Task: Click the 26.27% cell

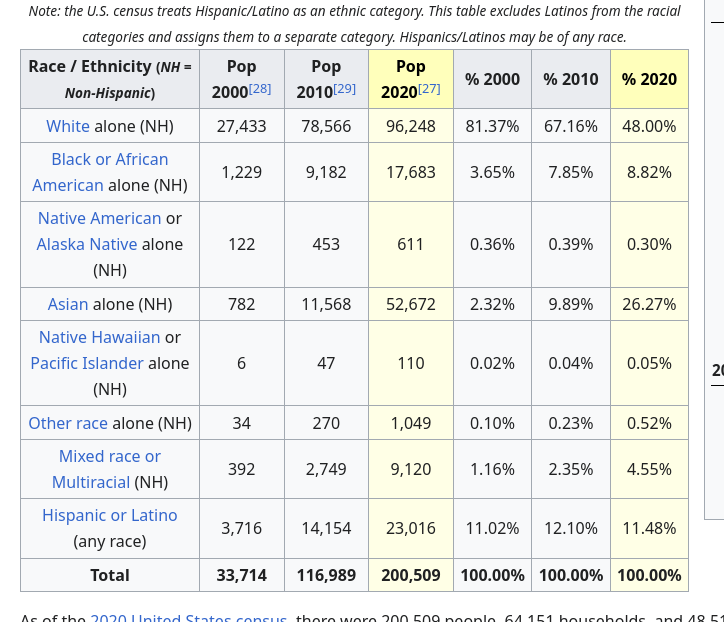Action: tap(649, 304)
